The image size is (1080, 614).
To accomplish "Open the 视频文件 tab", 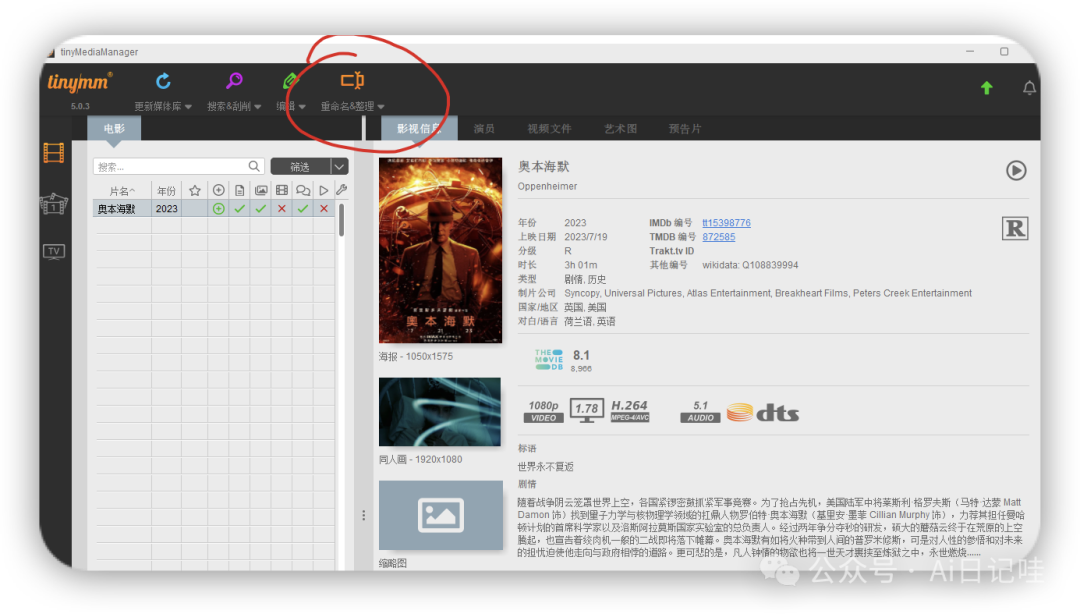I will pyautogui.click(x=550, y=129).
